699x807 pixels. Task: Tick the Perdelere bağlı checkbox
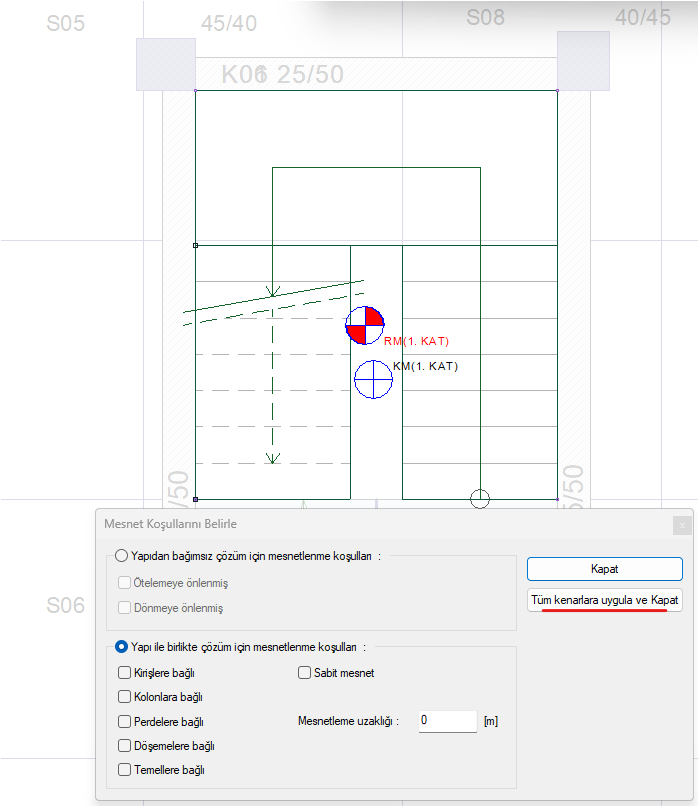(x=125, y=721)
